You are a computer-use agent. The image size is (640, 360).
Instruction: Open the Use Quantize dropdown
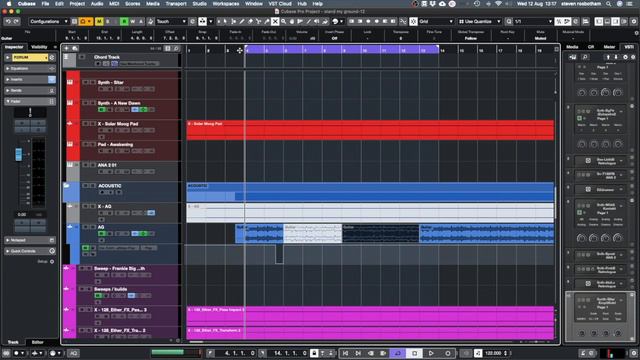(479, 21)
